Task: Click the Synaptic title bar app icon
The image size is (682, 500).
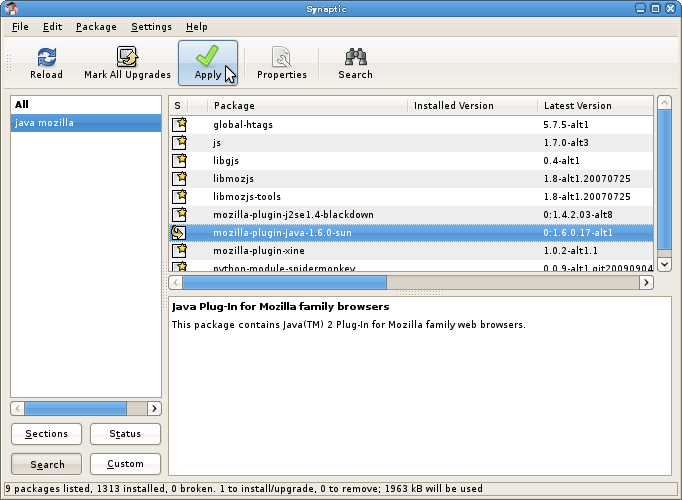Action: [11, 9]
